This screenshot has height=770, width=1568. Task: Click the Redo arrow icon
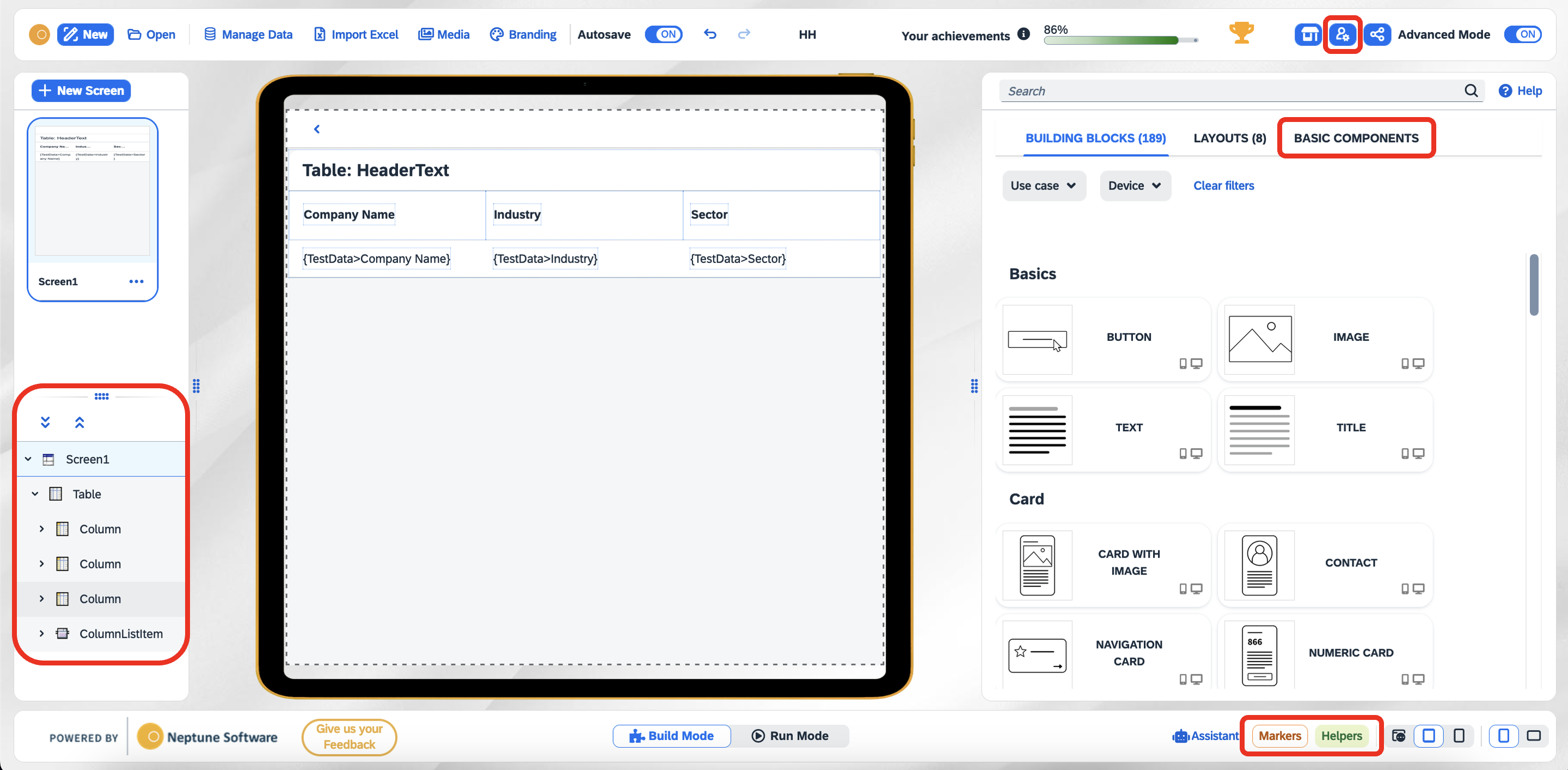click(x=744, y=35)
